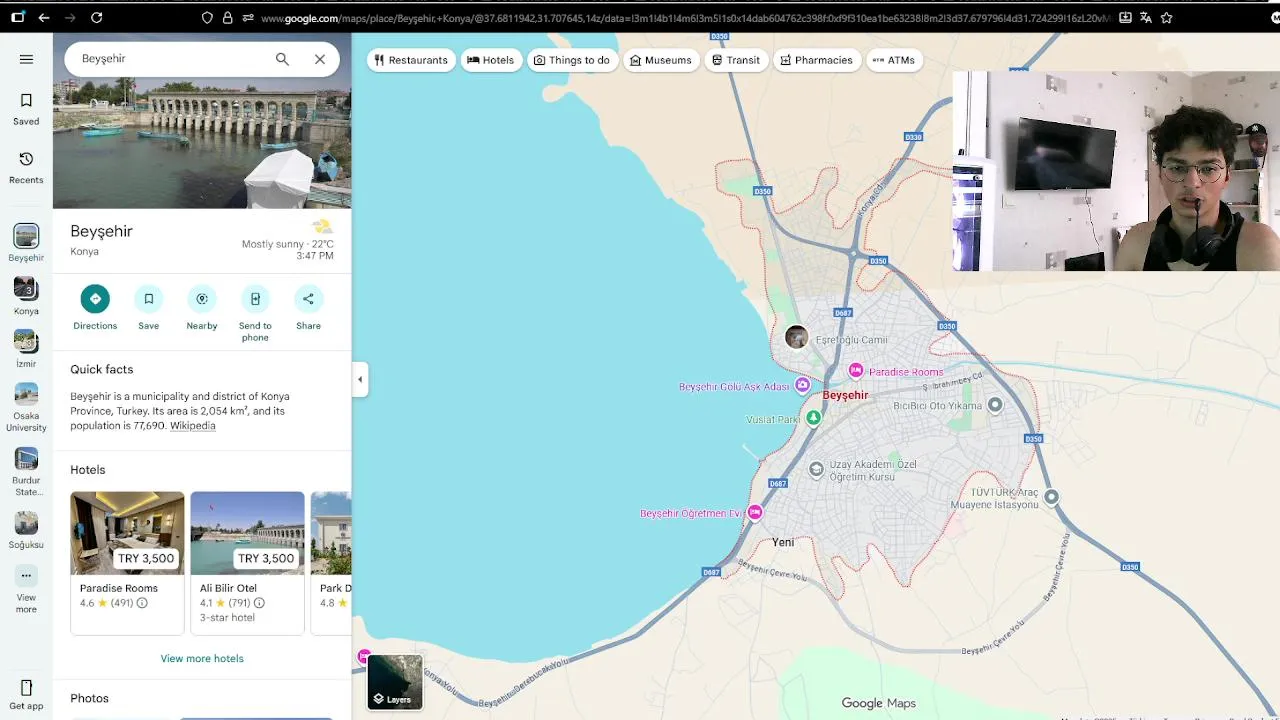Open the Wikipedia link in Quick facts
This screenshot has width=1280, height=720.
coord(192,426)
